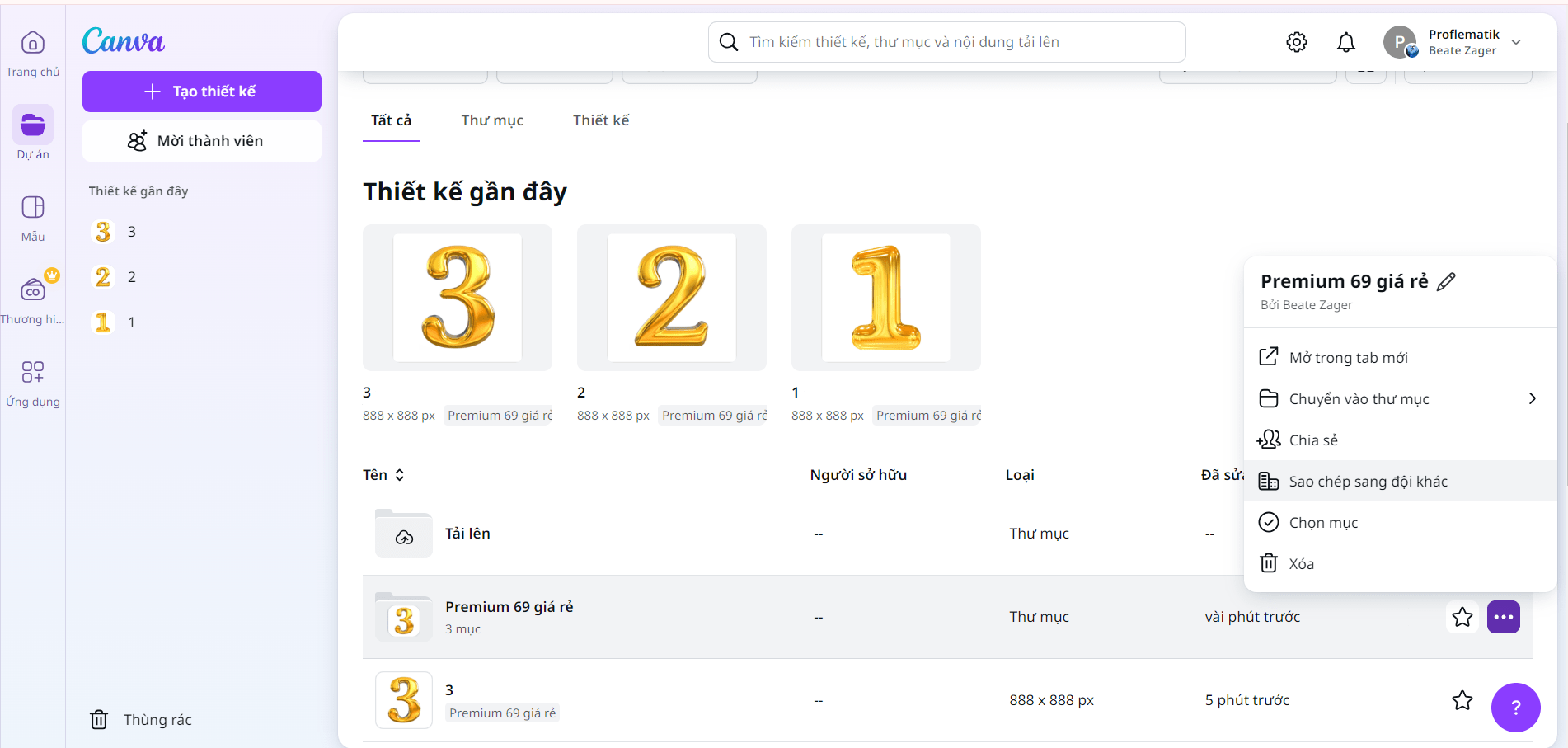Expand the Proflematik account dropdown
The image size is (1568, 748).
point(1516,42)
